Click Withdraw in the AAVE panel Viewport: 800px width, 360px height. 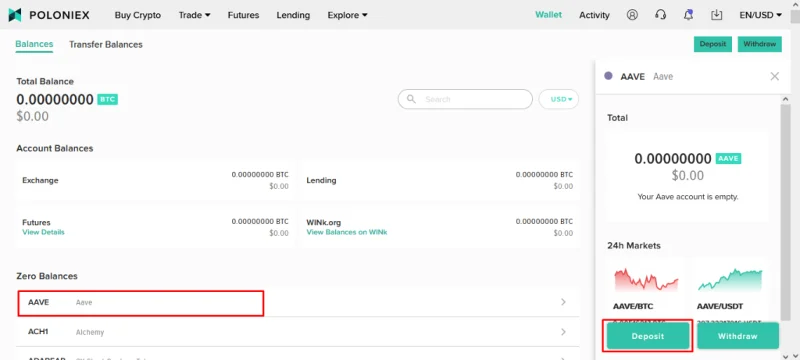coord(738,336)
